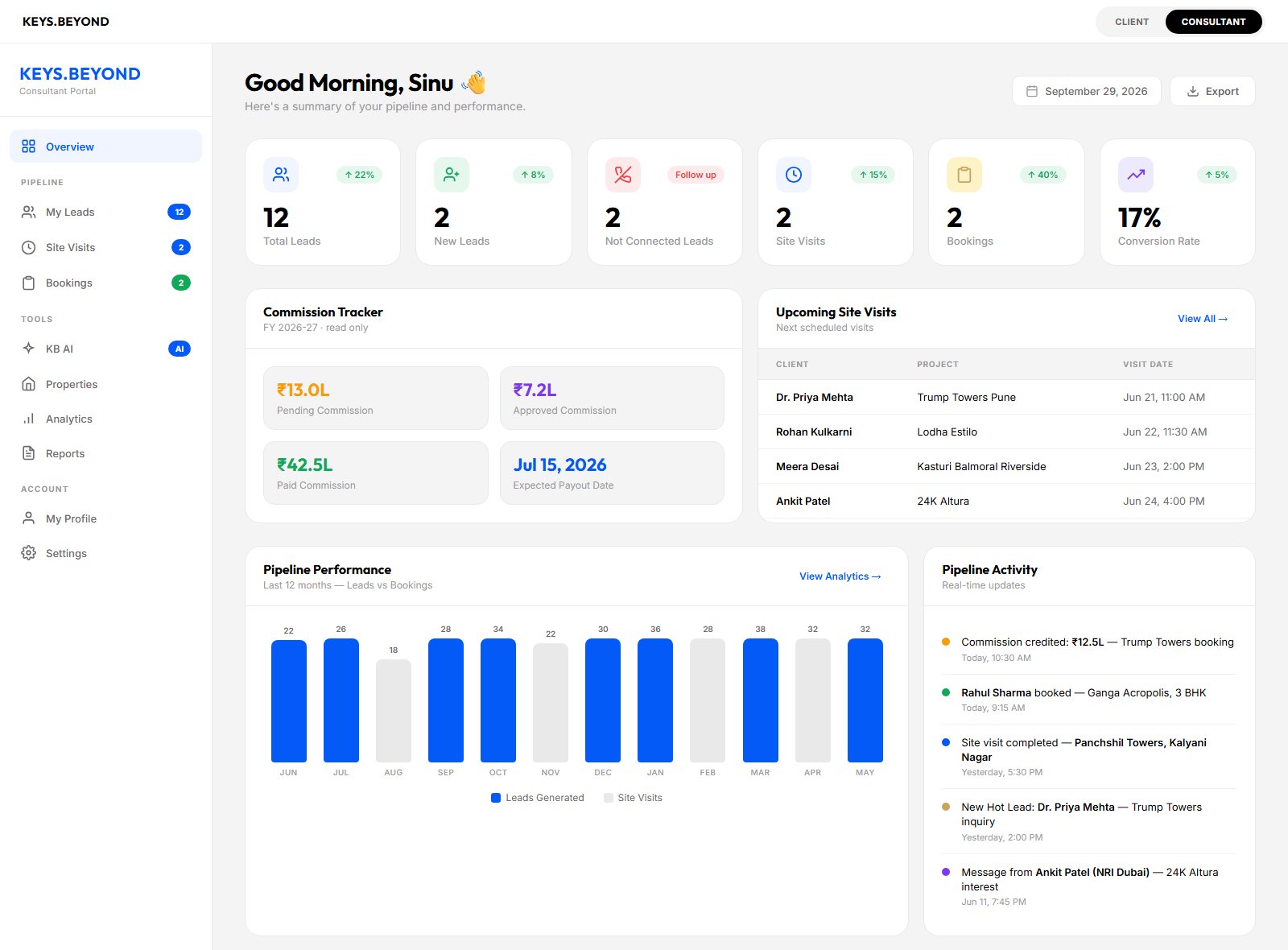Select Ankit Patel visit row
The image size is (1288, 950).
pyautogui.click(x=1006, y=501)
